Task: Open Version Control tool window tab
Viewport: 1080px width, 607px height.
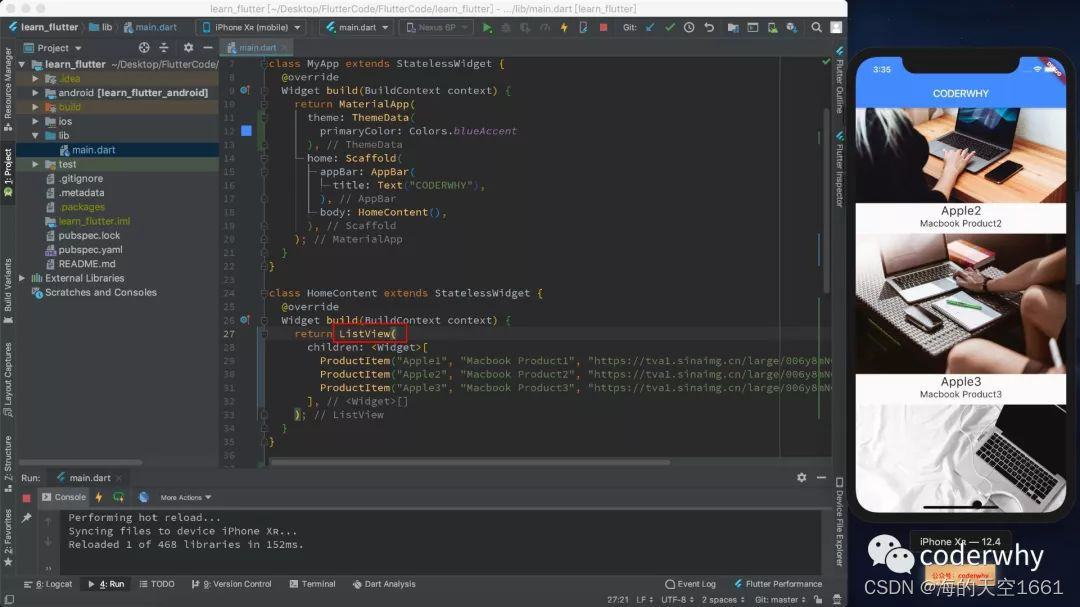Action: [x=231, y=584]
